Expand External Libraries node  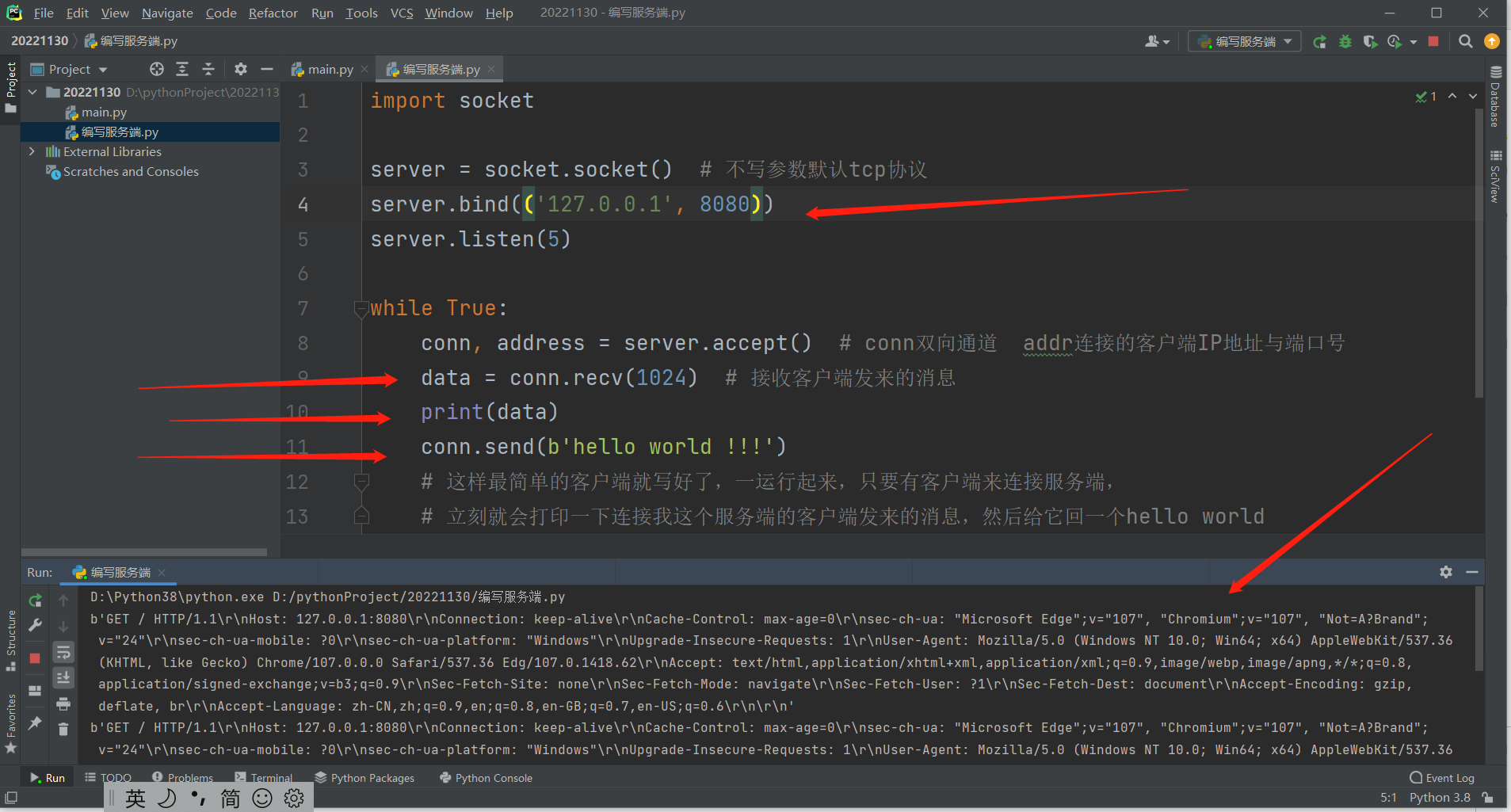click(32, 151)
